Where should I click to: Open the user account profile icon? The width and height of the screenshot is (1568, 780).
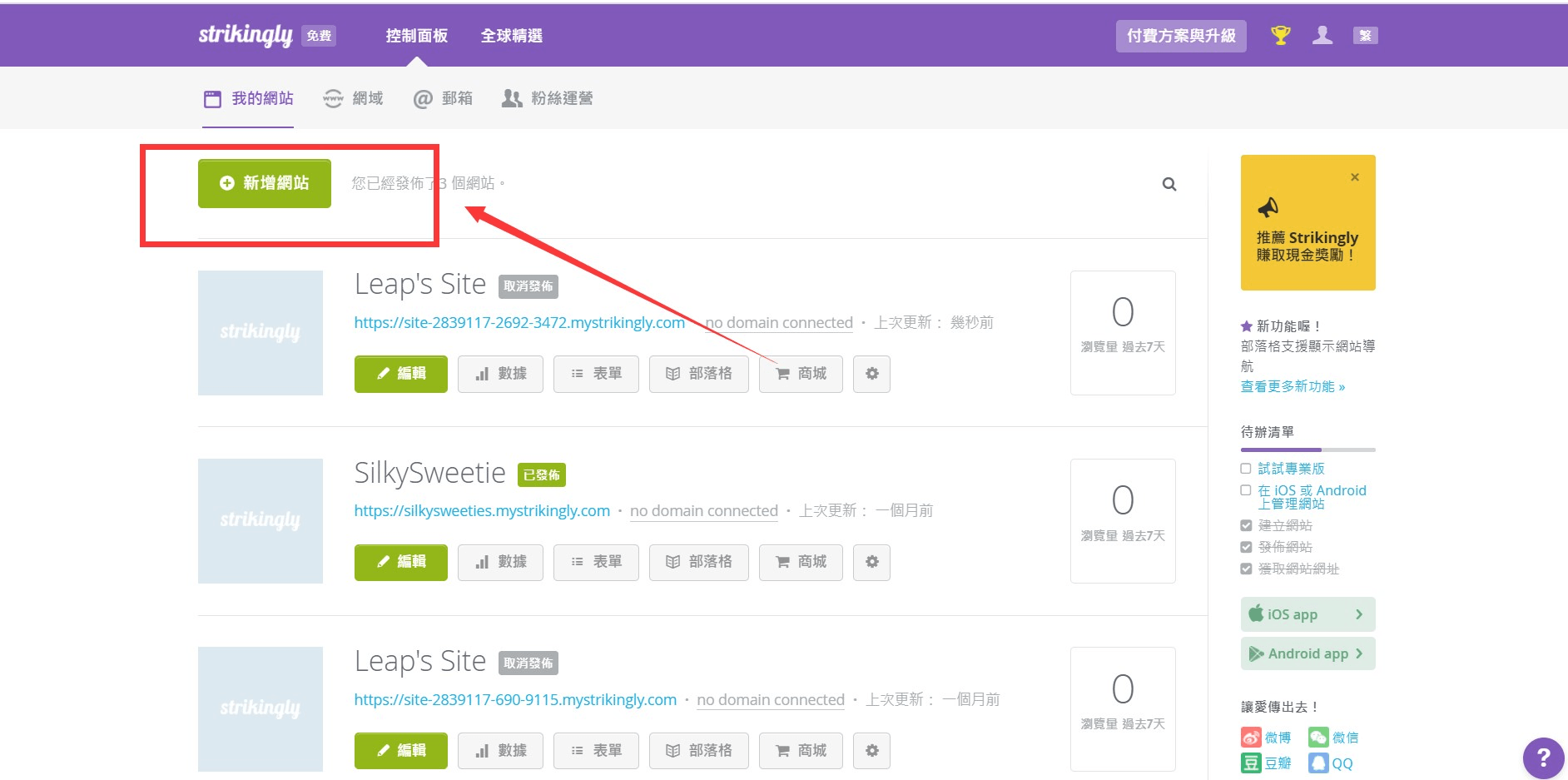tap(1322, 36)
